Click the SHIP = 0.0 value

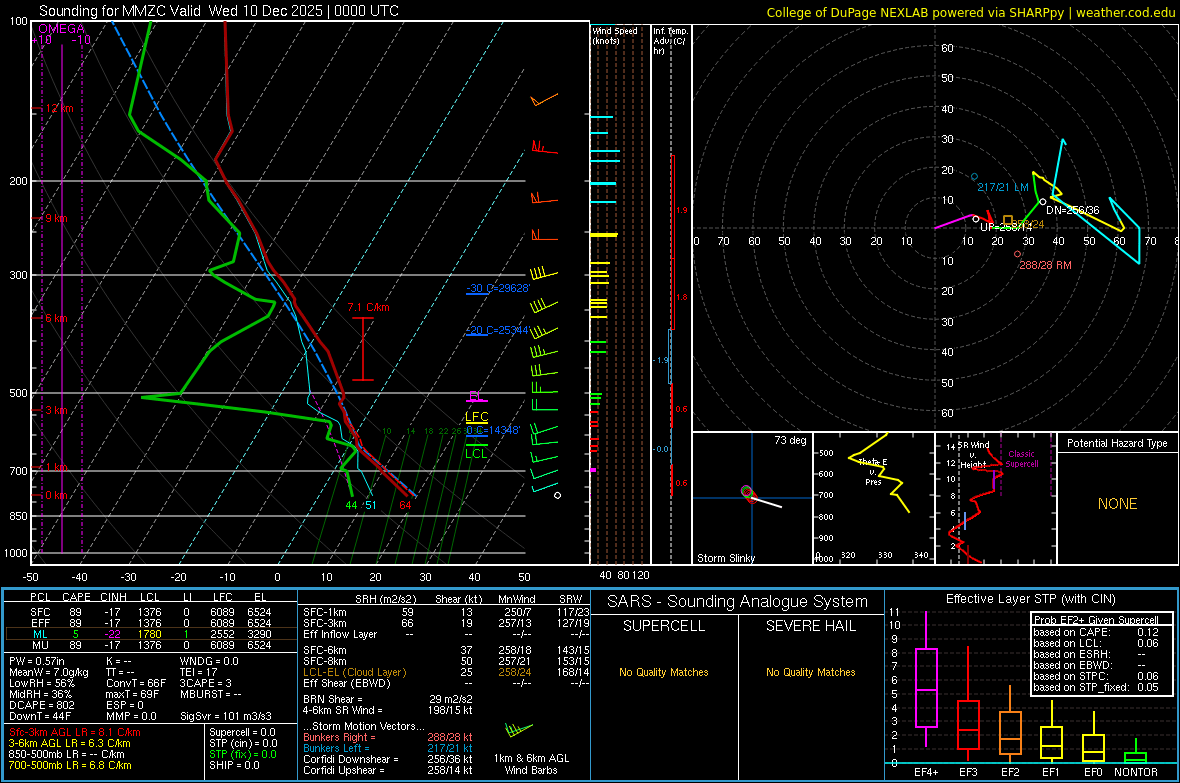click(234, 765)
